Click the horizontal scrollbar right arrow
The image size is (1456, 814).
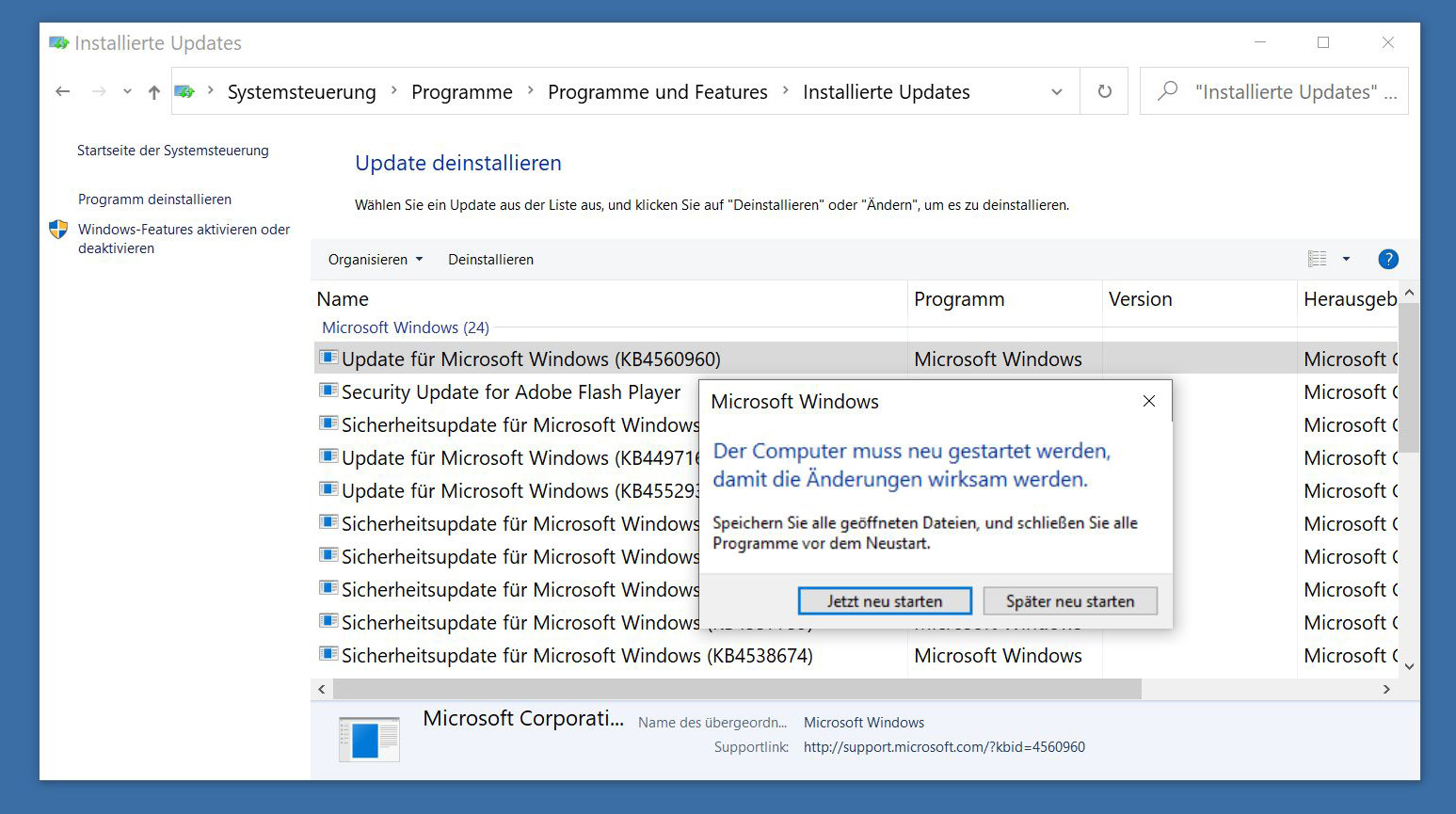1386,689
